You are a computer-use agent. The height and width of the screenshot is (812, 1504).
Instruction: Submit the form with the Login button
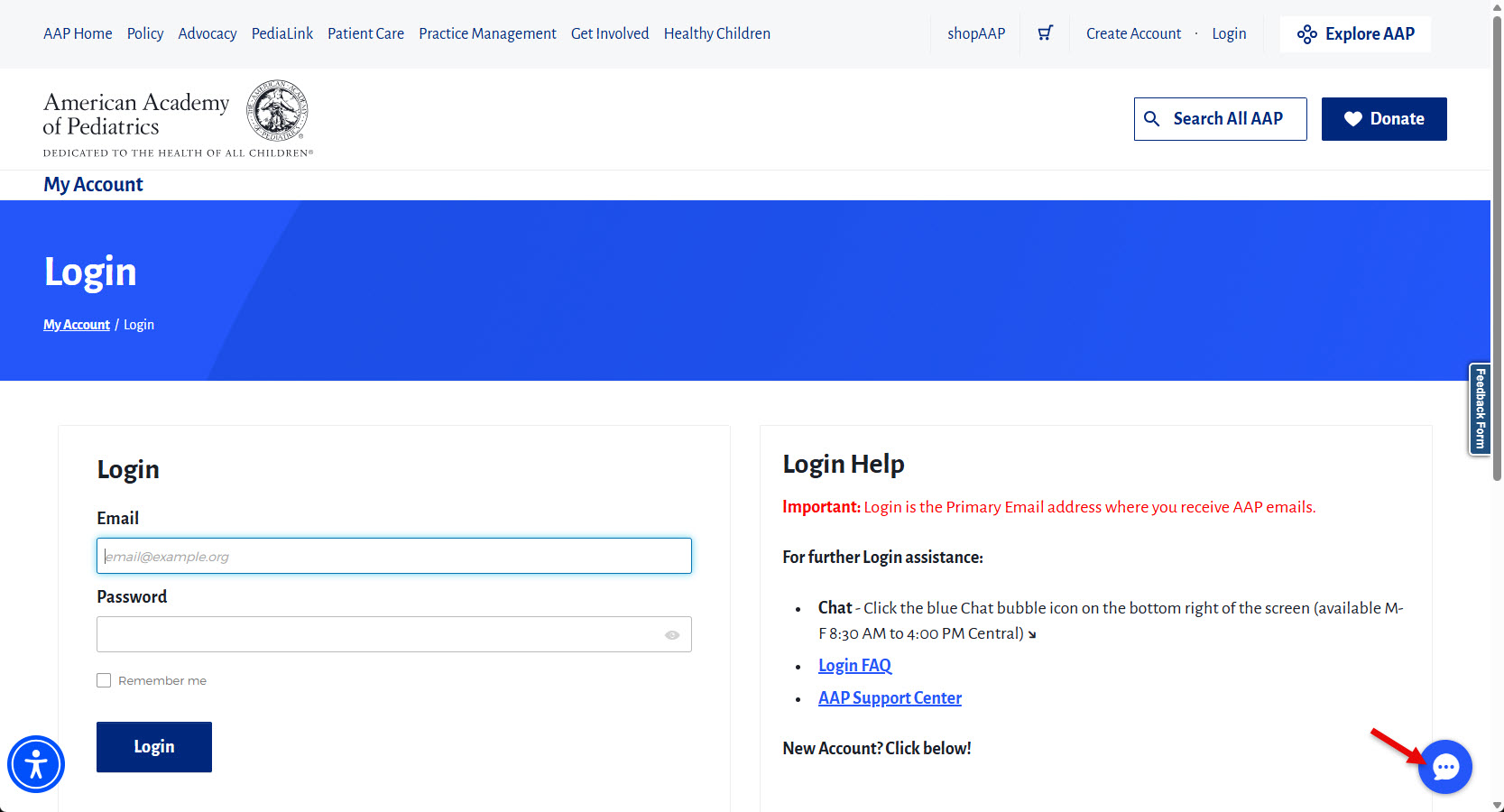(154, 747)
